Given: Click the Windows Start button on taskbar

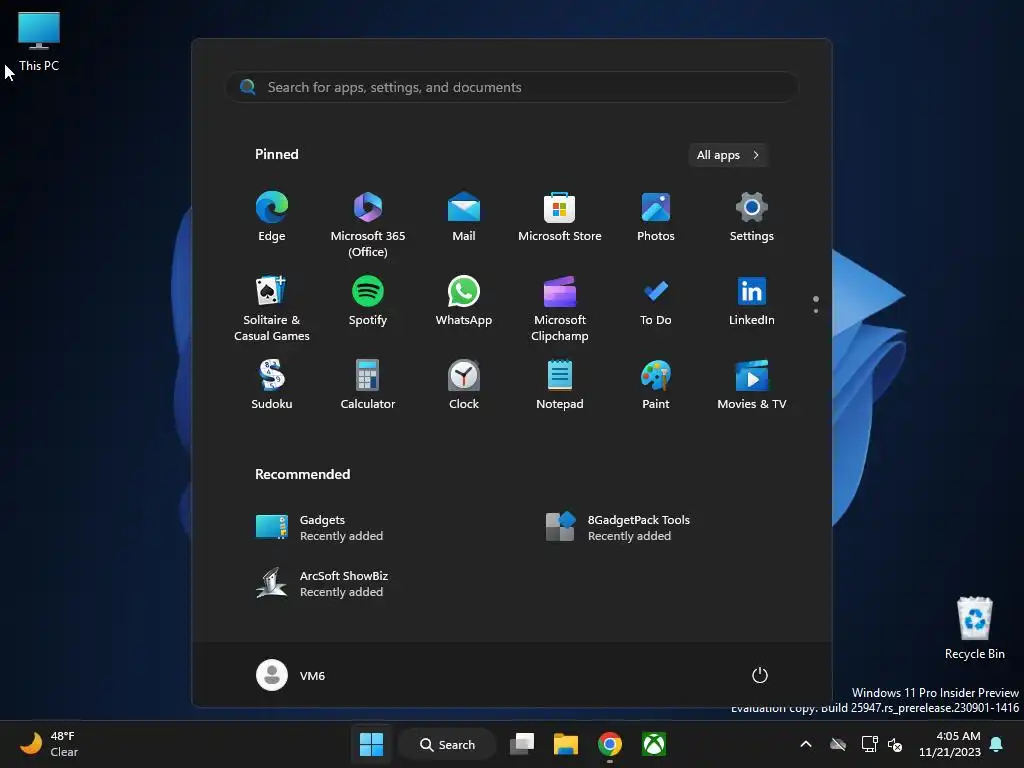Looking at the screenshot, I should tap(372, 744).
